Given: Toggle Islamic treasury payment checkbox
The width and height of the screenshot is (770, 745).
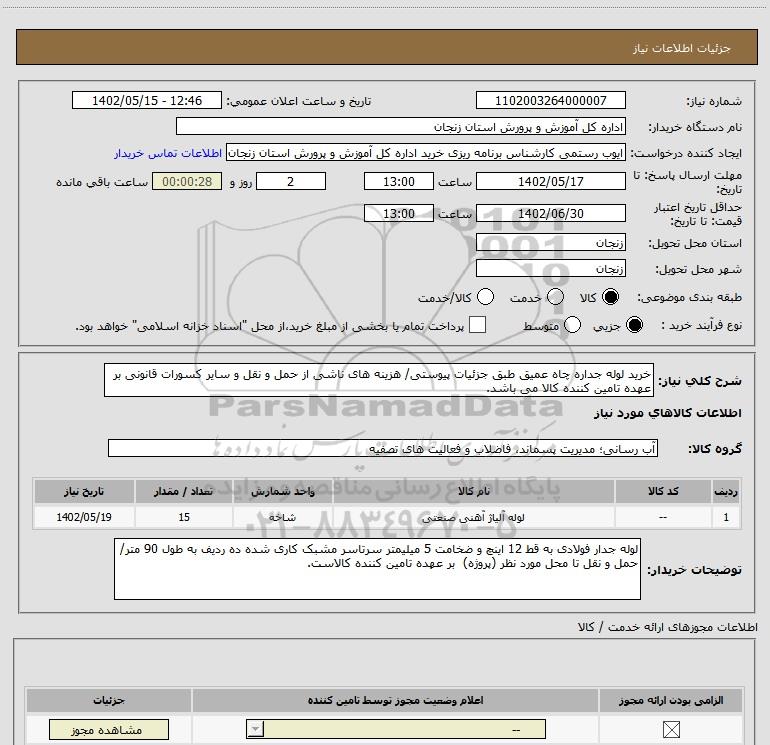Looking at the screenshot, I should click(477, 325).
